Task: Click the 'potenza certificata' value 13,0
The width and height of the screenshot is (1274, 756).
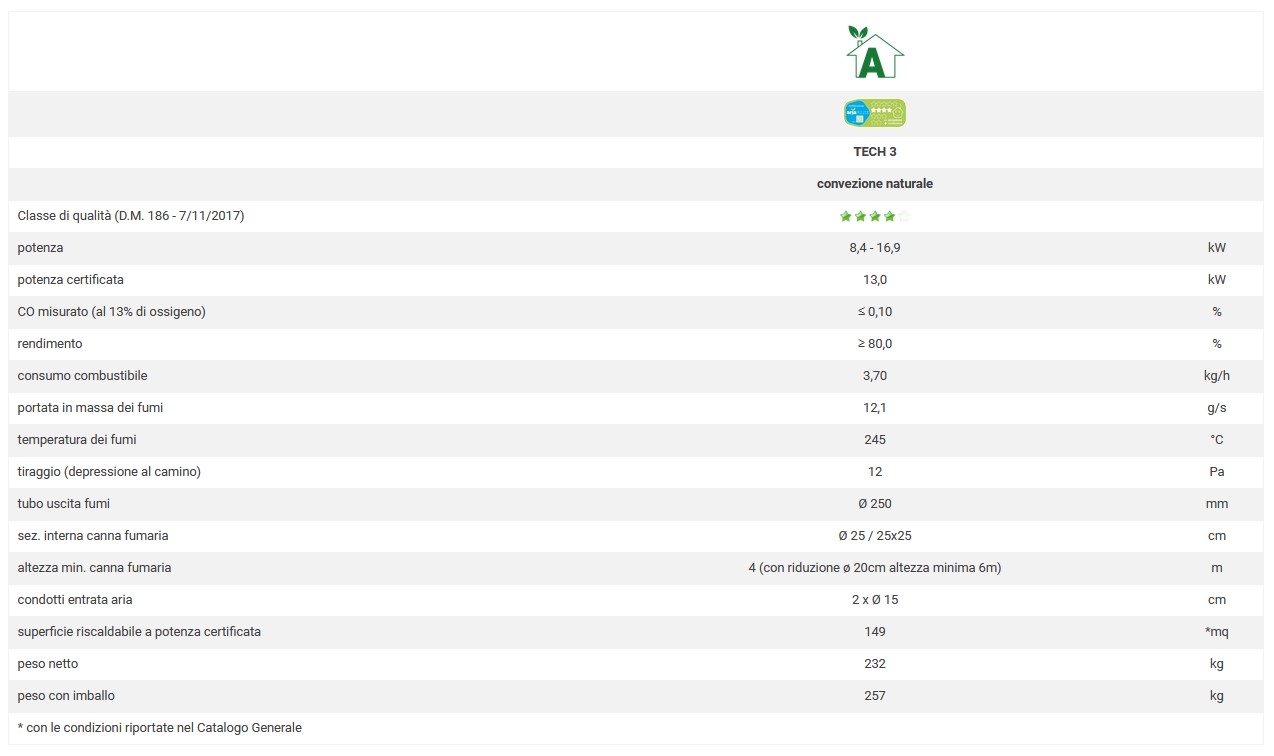Action: 874,280
